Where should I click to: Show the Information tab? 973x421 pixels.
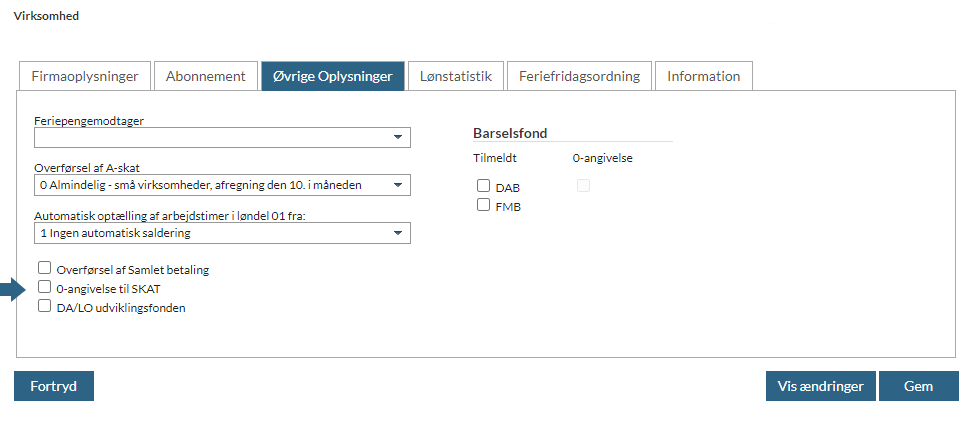click(x=703, y=76)
